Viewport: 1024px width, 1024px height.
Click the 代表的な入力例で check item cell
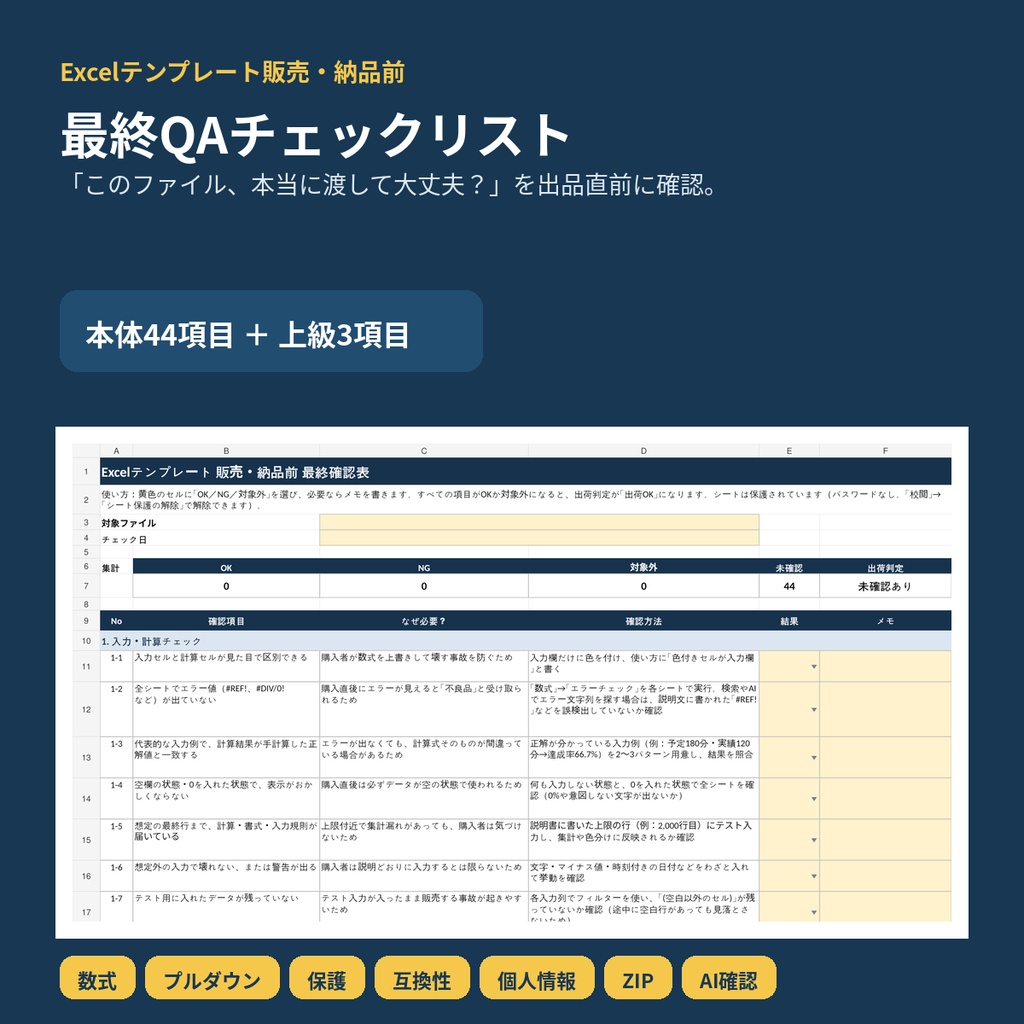(x=226, y=758)
